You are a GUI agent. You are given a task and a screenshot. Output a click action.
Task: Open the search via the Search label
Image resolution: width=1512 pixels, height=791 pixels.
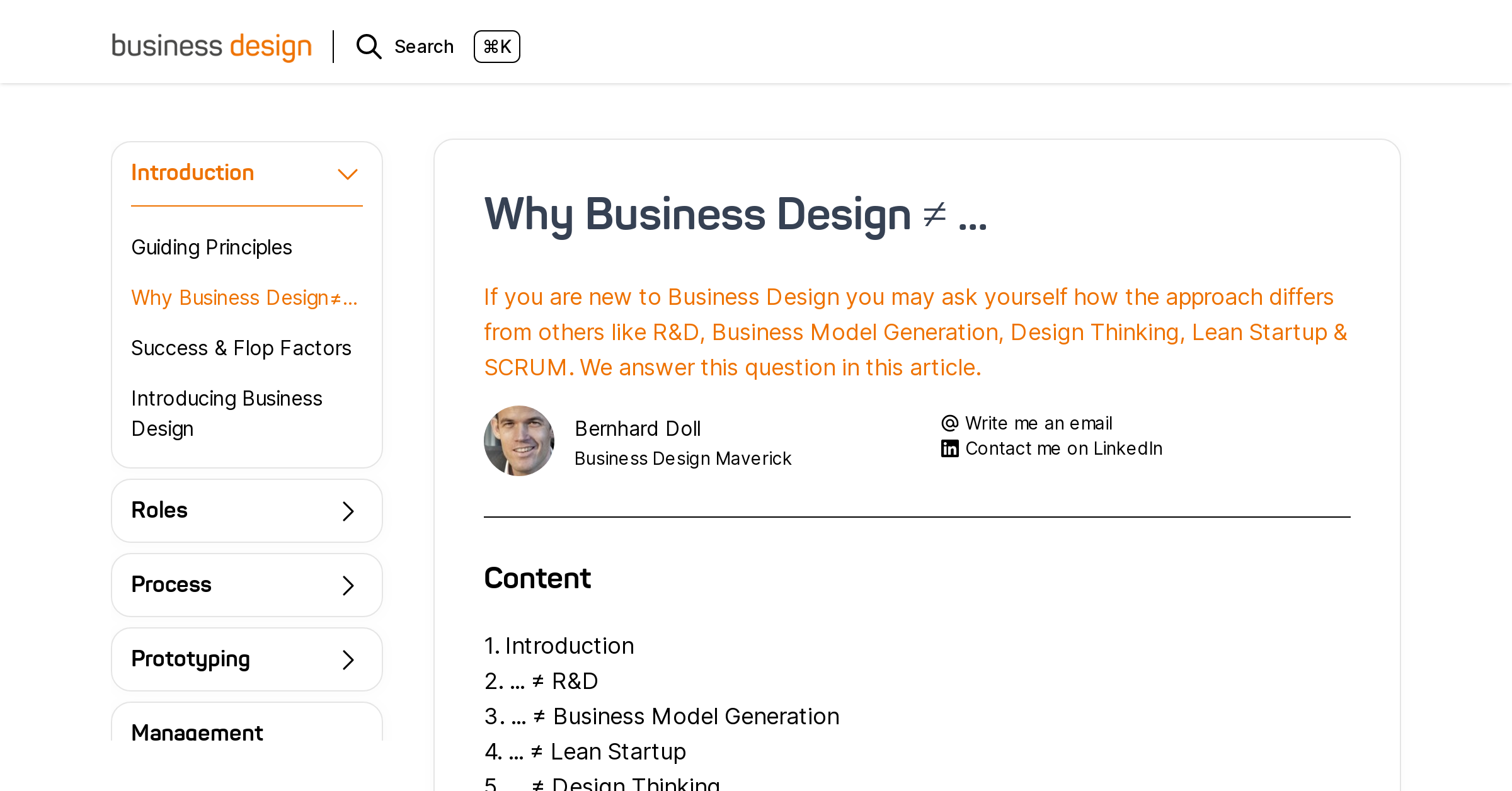coord(424,46)
